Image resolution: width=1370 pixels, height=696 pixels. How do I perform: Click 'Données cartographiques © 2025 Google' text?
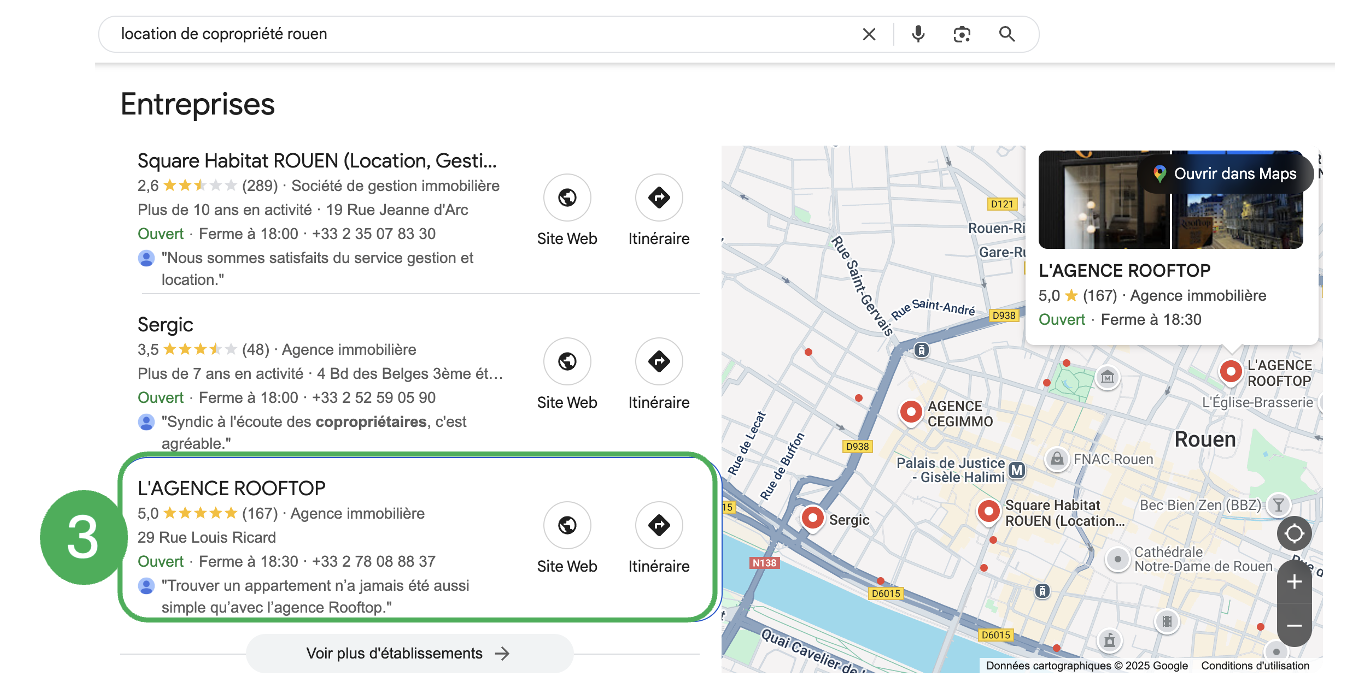1087,665
